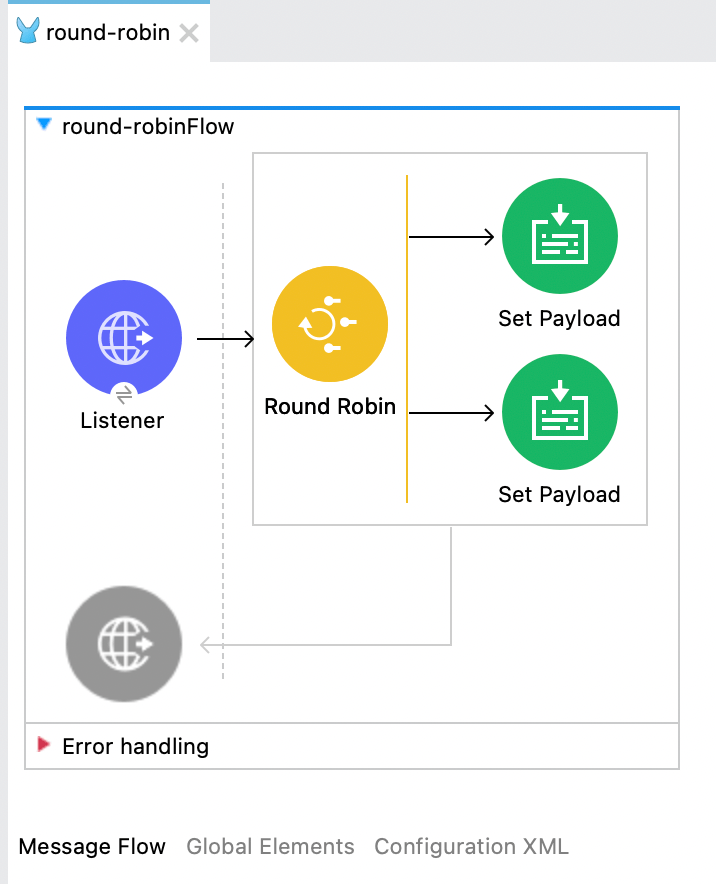Click the lower Set Payload component icon
Image resolution: width=716 pixels, height=884 pixels.
[559, 413]
